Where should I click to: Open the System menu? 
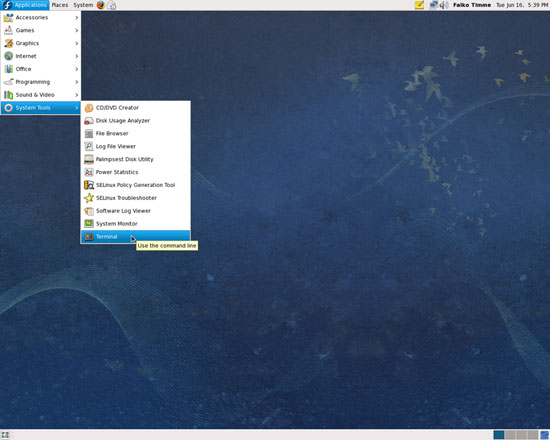pyautogui.click(x=83, y=5)
